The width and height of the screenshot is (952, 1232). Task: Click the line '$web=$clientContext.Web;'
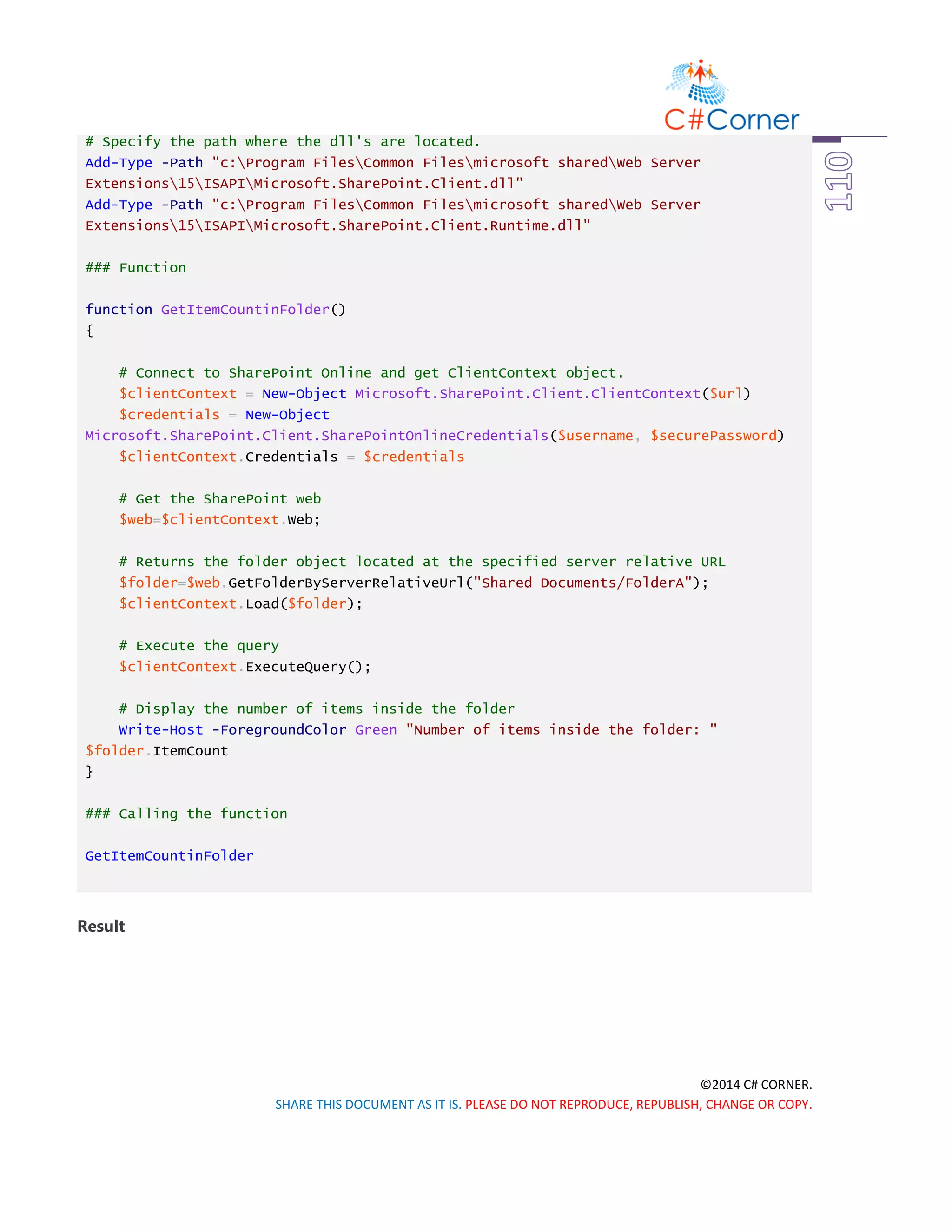pyautogui.click(x=219, y=520)
